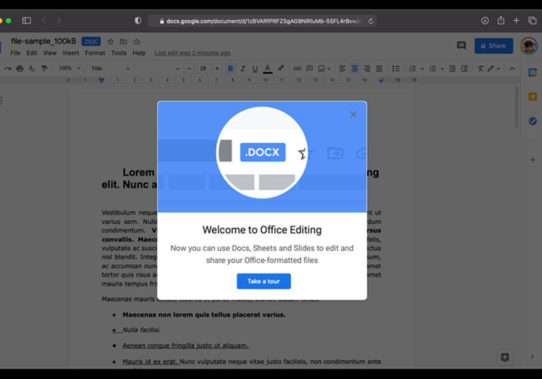542x379 pixels.
Task: Select the paint format tool
Action: (x=44, y=68)
